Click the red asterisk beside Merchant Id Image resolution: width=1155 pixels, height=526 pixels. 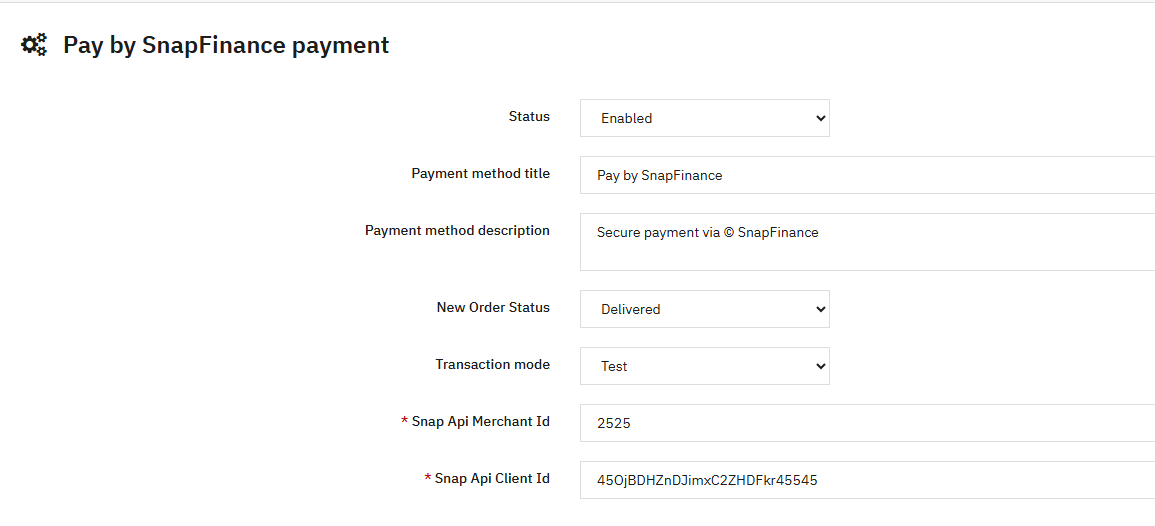pos(404,422)
